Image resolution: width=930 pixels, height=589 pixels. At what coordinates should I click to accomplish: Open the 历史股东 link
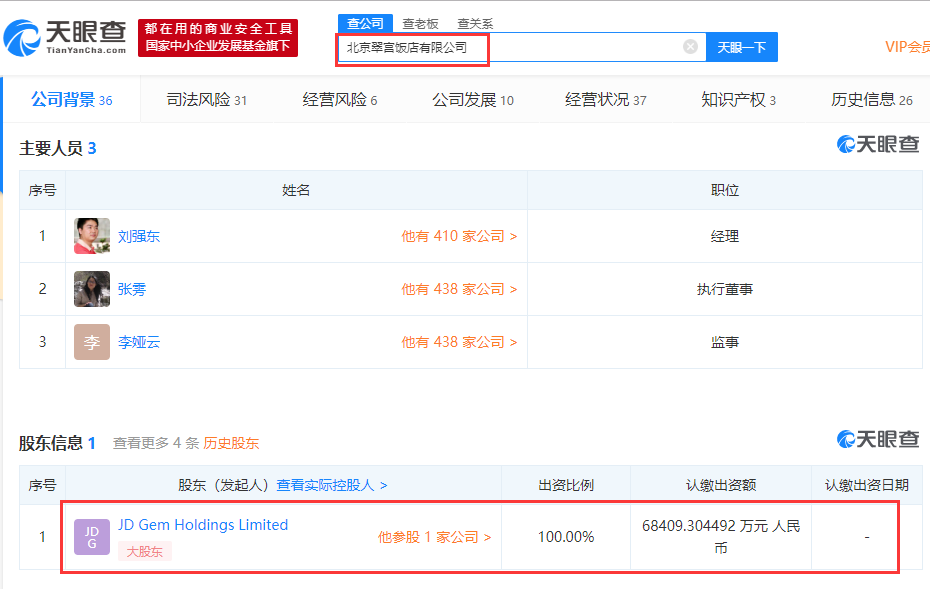(231, 443)
